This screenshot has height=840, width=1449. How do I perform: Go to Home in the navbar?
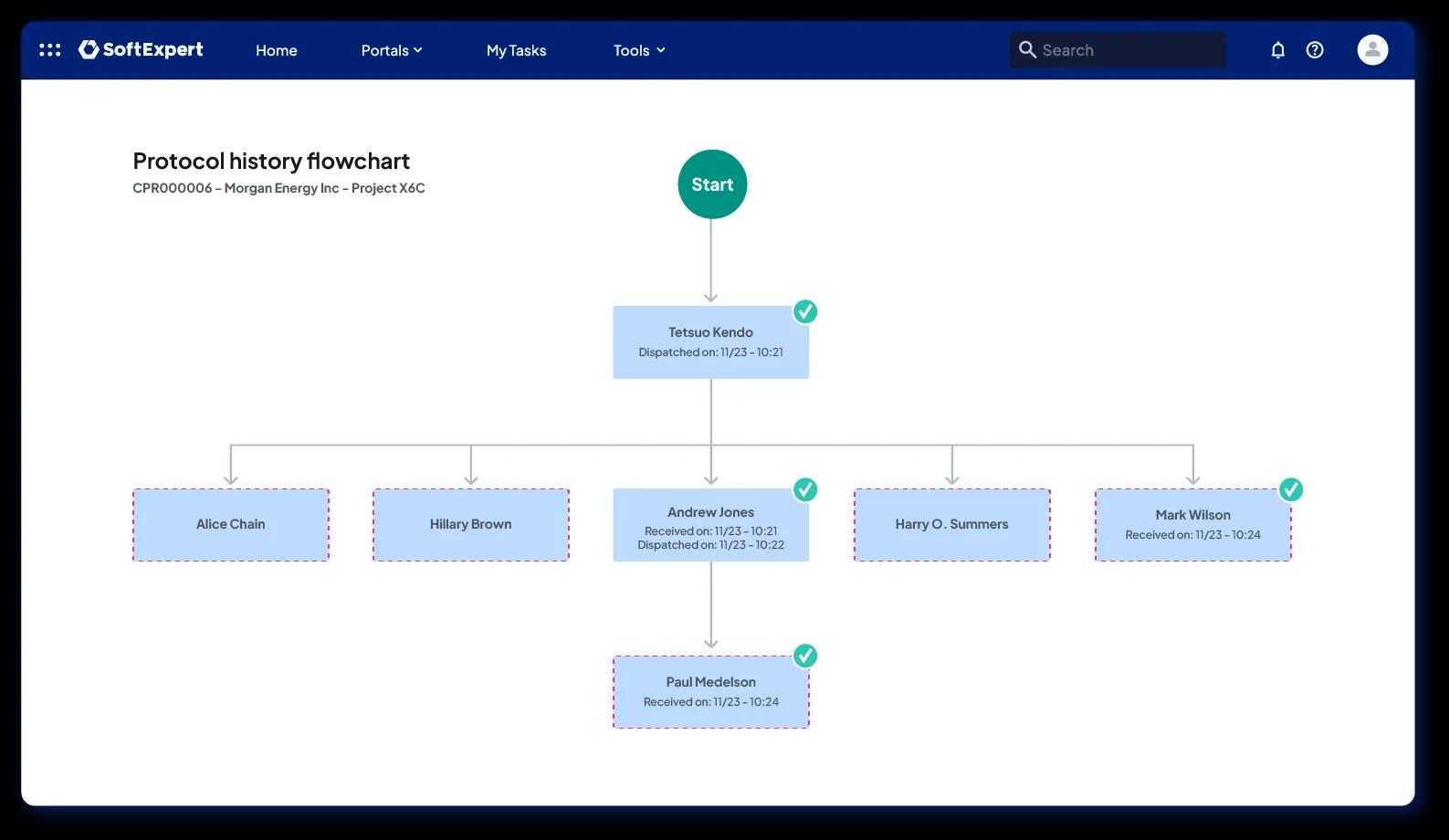(277, 50)
